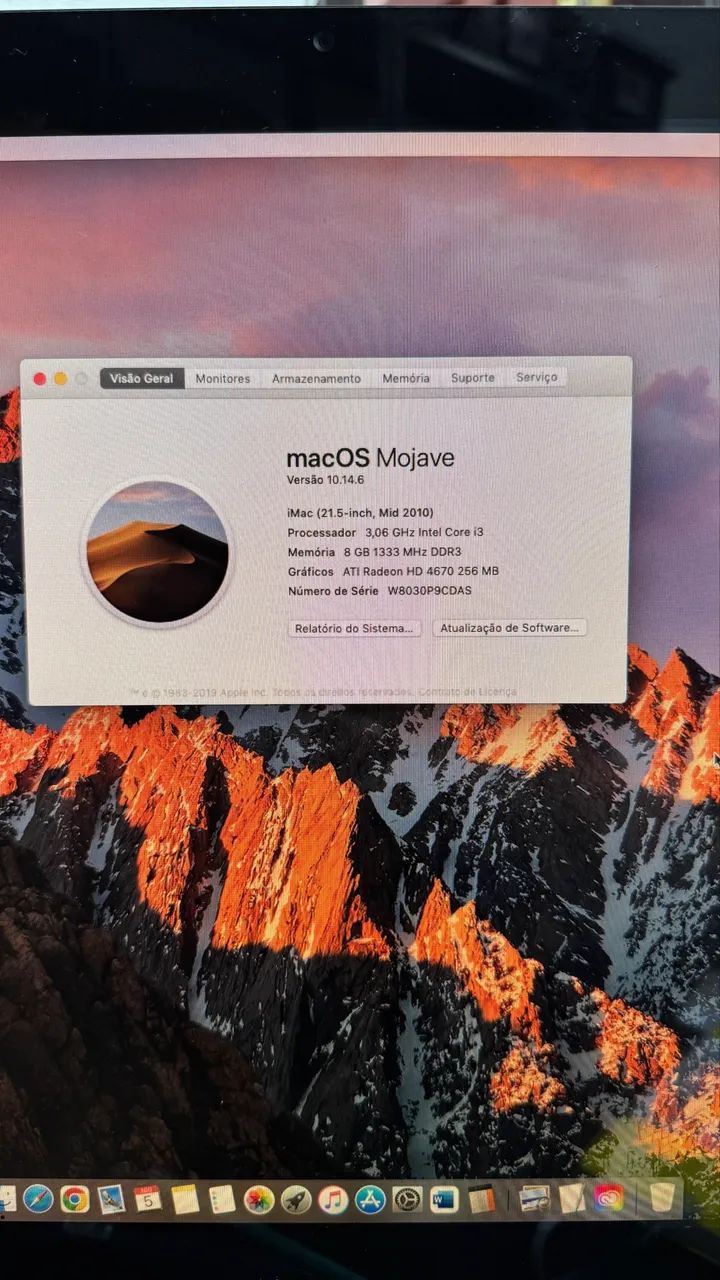Image resolution: width=720 pixels, height=1280 pixels.
Task: Close the About This Mac window
Action: click(40, 379)
